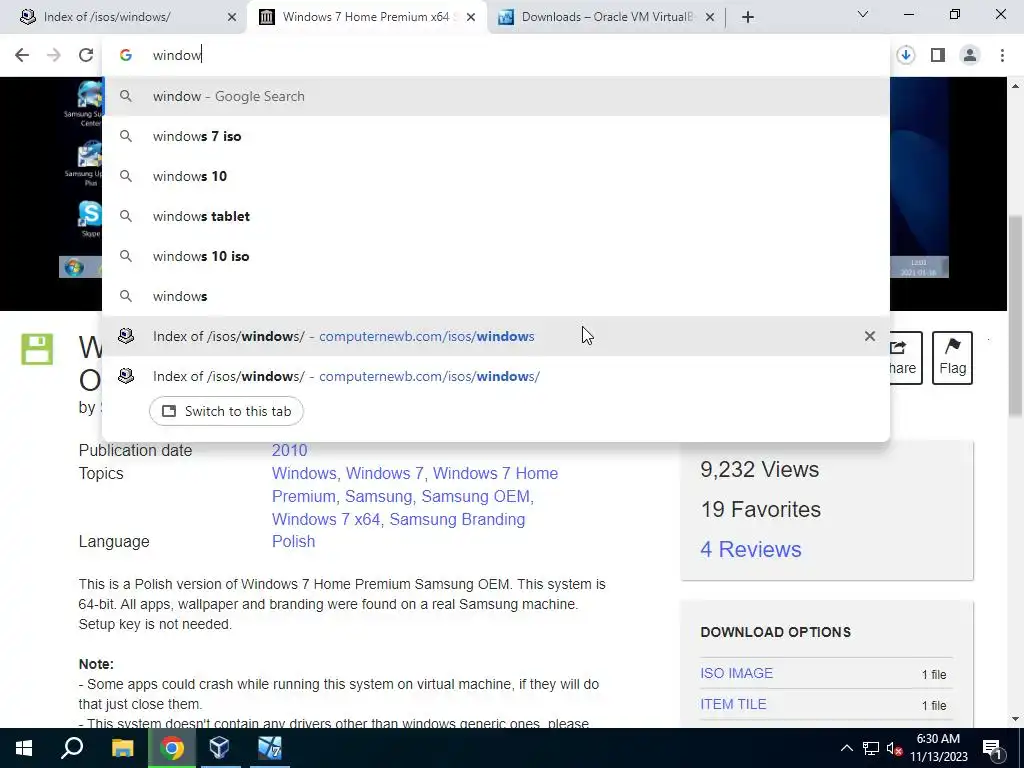This screenshot has height=768, width=1024.
Task: Close the Index of /isos/windows/ tab
Action: (x=232, y=17)
